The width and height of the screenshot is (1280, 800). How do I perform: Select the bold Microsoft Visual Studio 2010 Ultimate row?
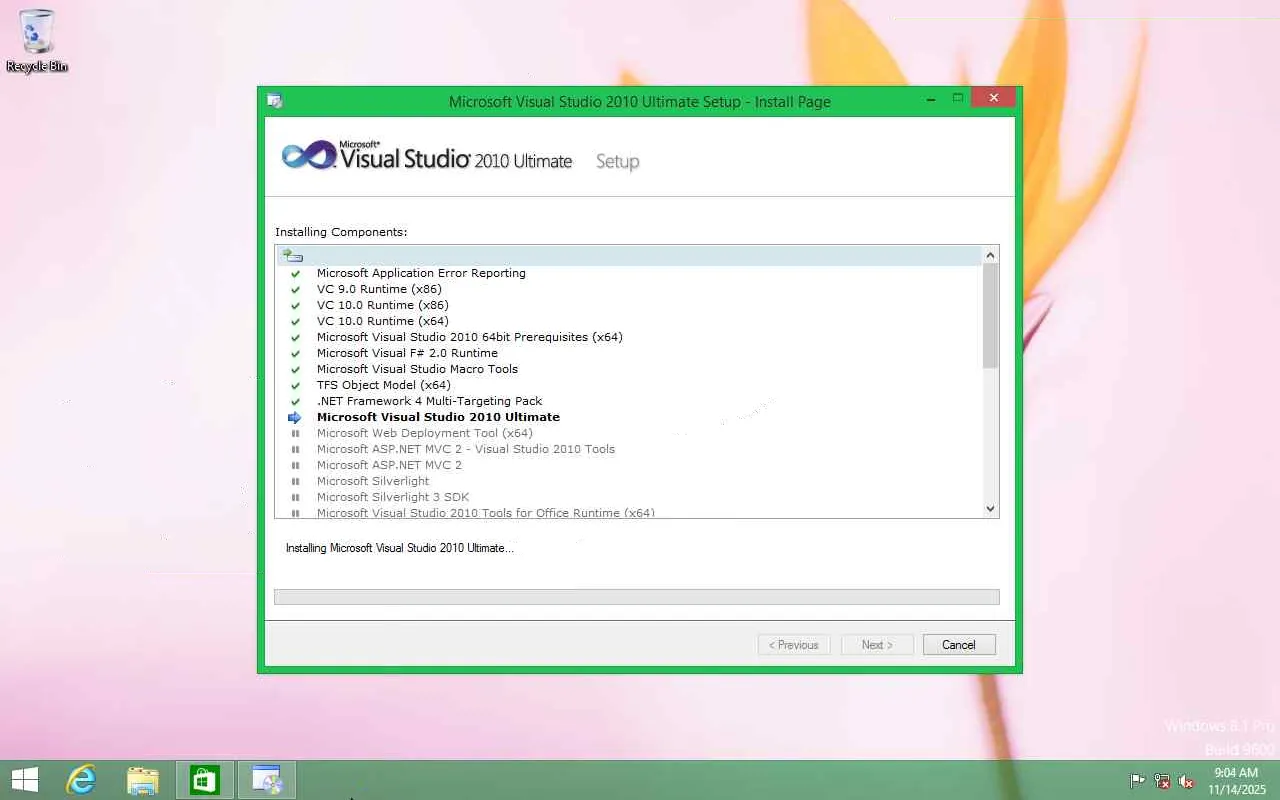629,417
